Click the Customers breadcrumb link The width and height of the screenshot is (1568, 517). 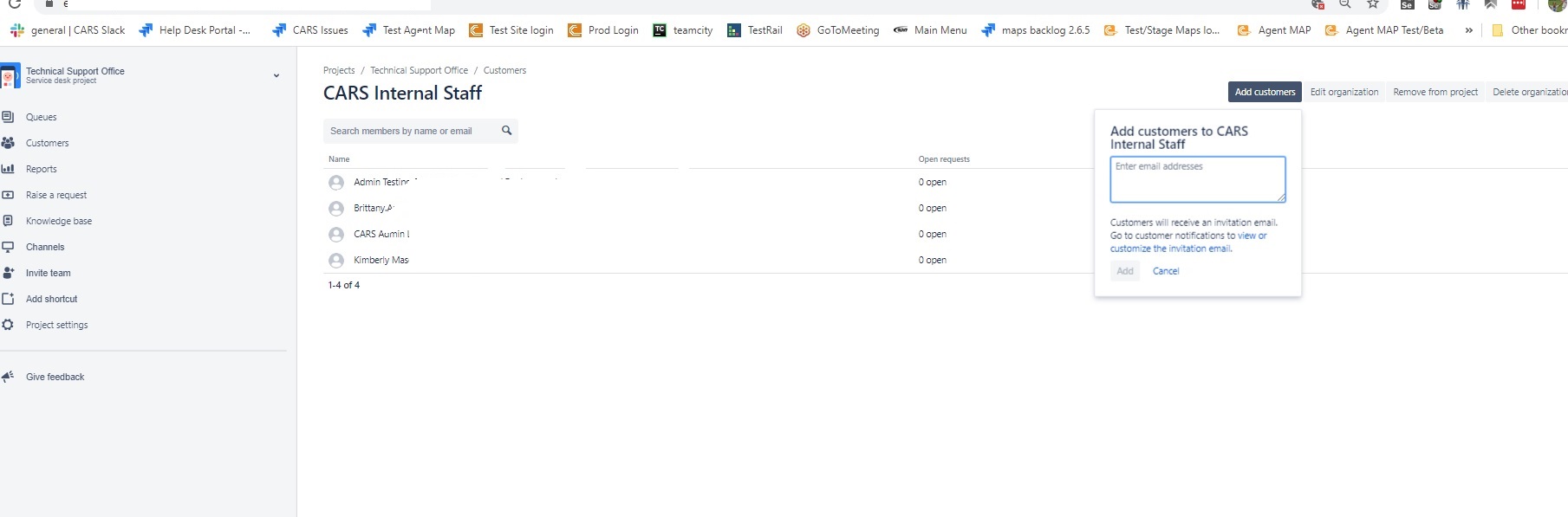tap(504, 70)
